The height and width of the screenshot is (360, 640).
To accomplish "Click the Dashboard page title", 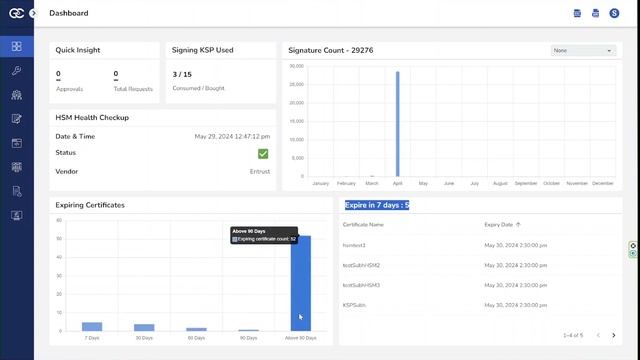I will point(69,13).
